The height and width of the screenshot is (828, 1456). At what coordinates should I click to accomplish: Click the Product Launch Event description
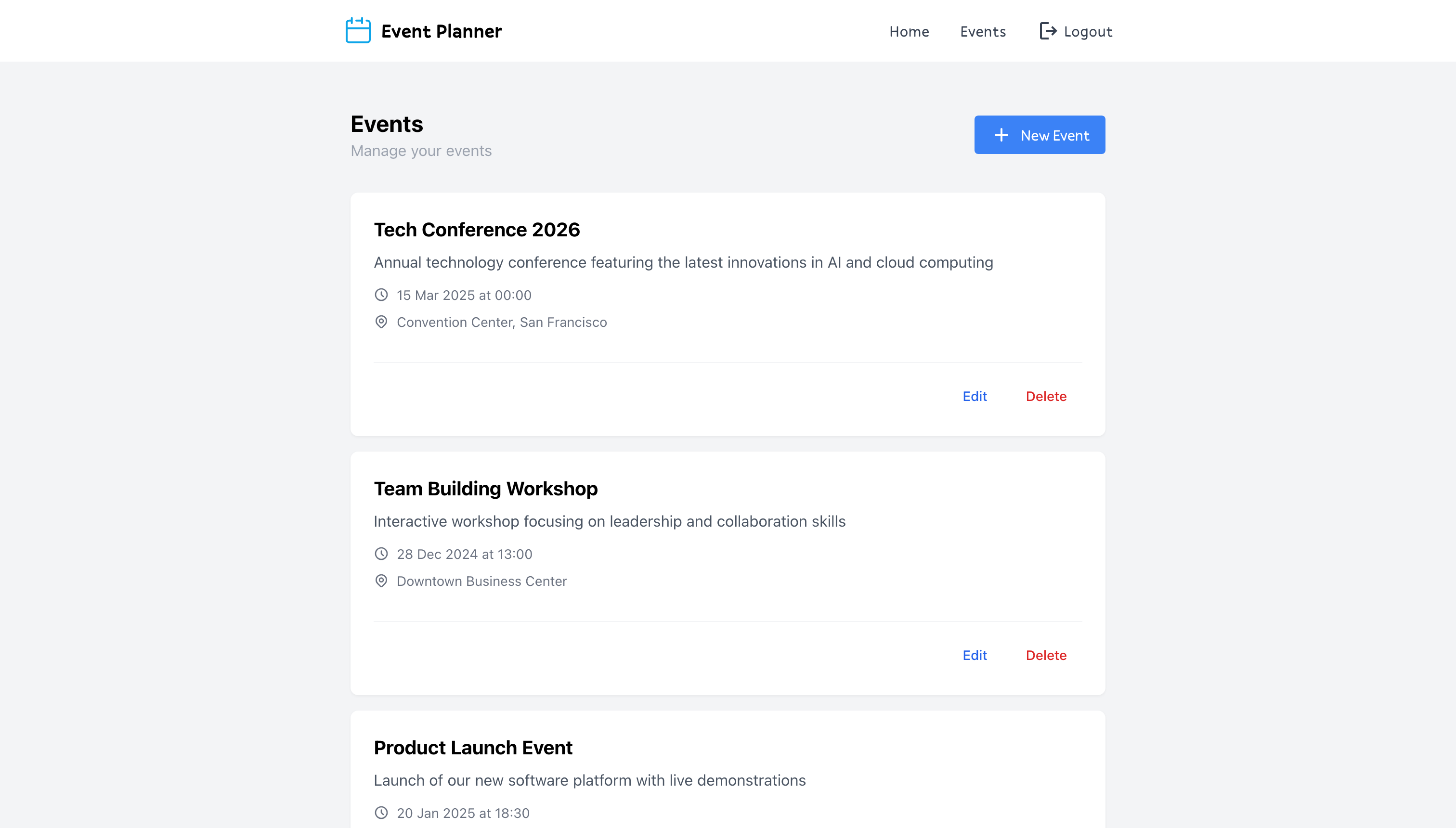tap(589, 780)
